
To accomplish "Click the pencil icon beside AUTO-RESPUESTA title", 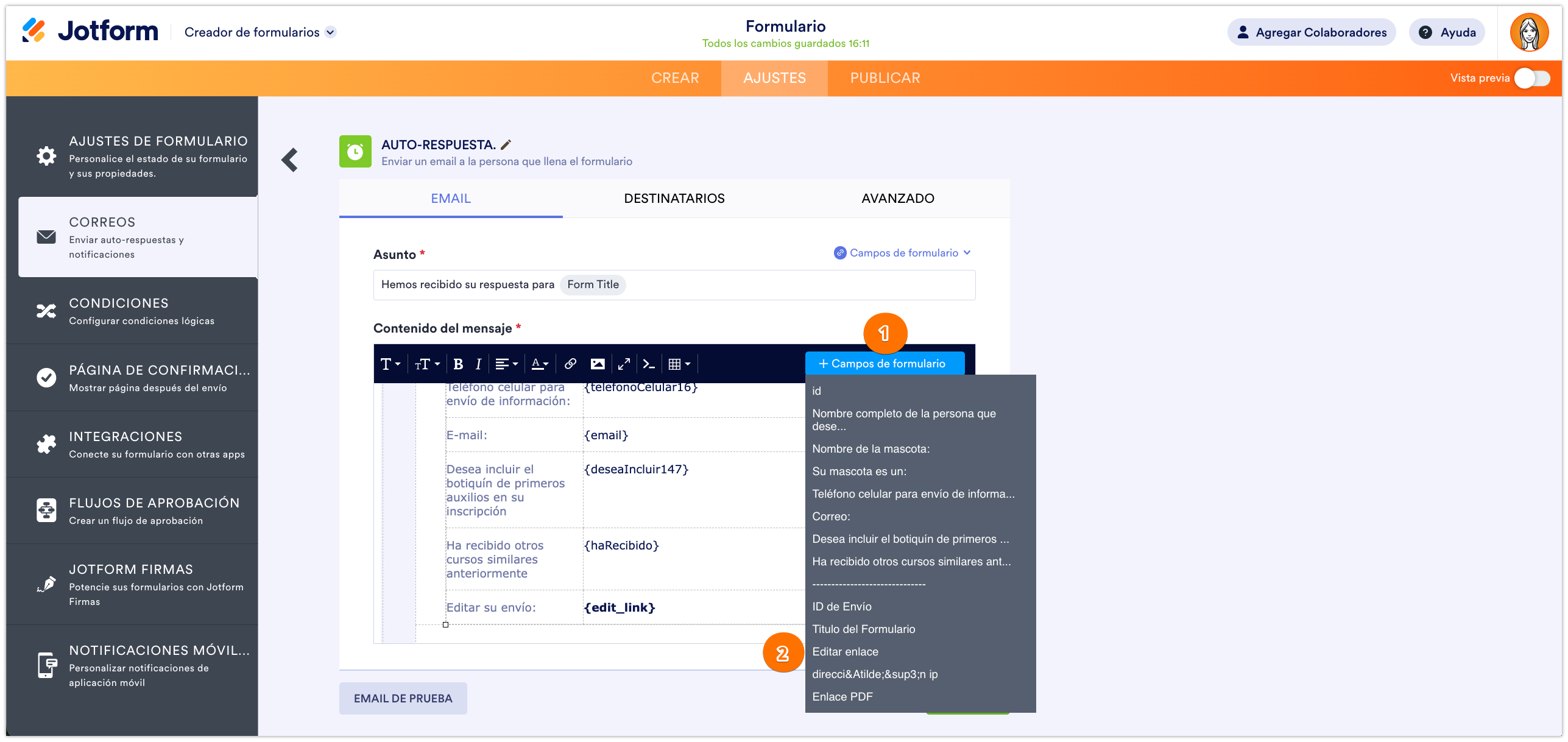I will [506, 144].
